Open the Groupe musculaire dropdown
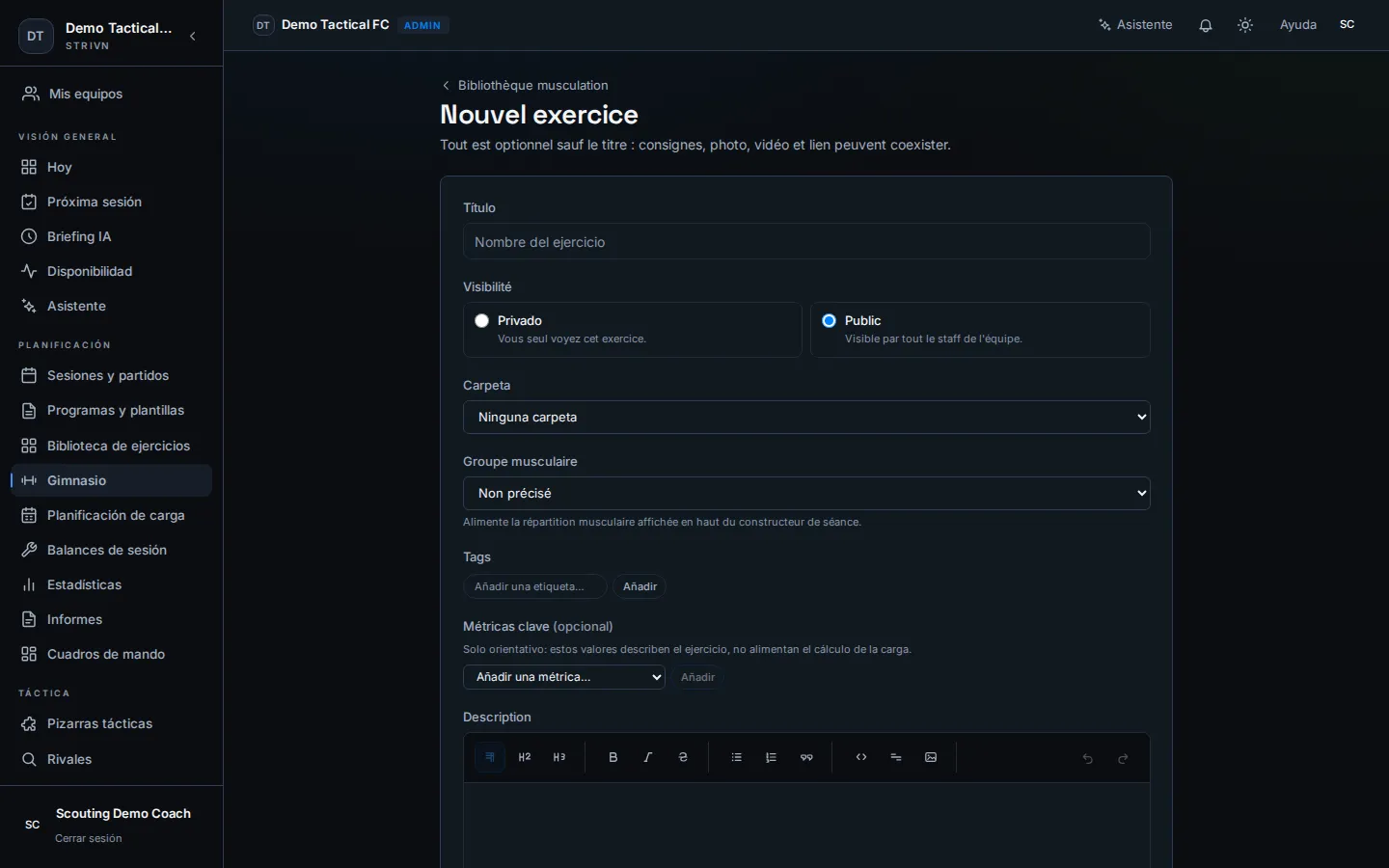The height and width of the screenshot is (868, 1389). click(806, 494)
